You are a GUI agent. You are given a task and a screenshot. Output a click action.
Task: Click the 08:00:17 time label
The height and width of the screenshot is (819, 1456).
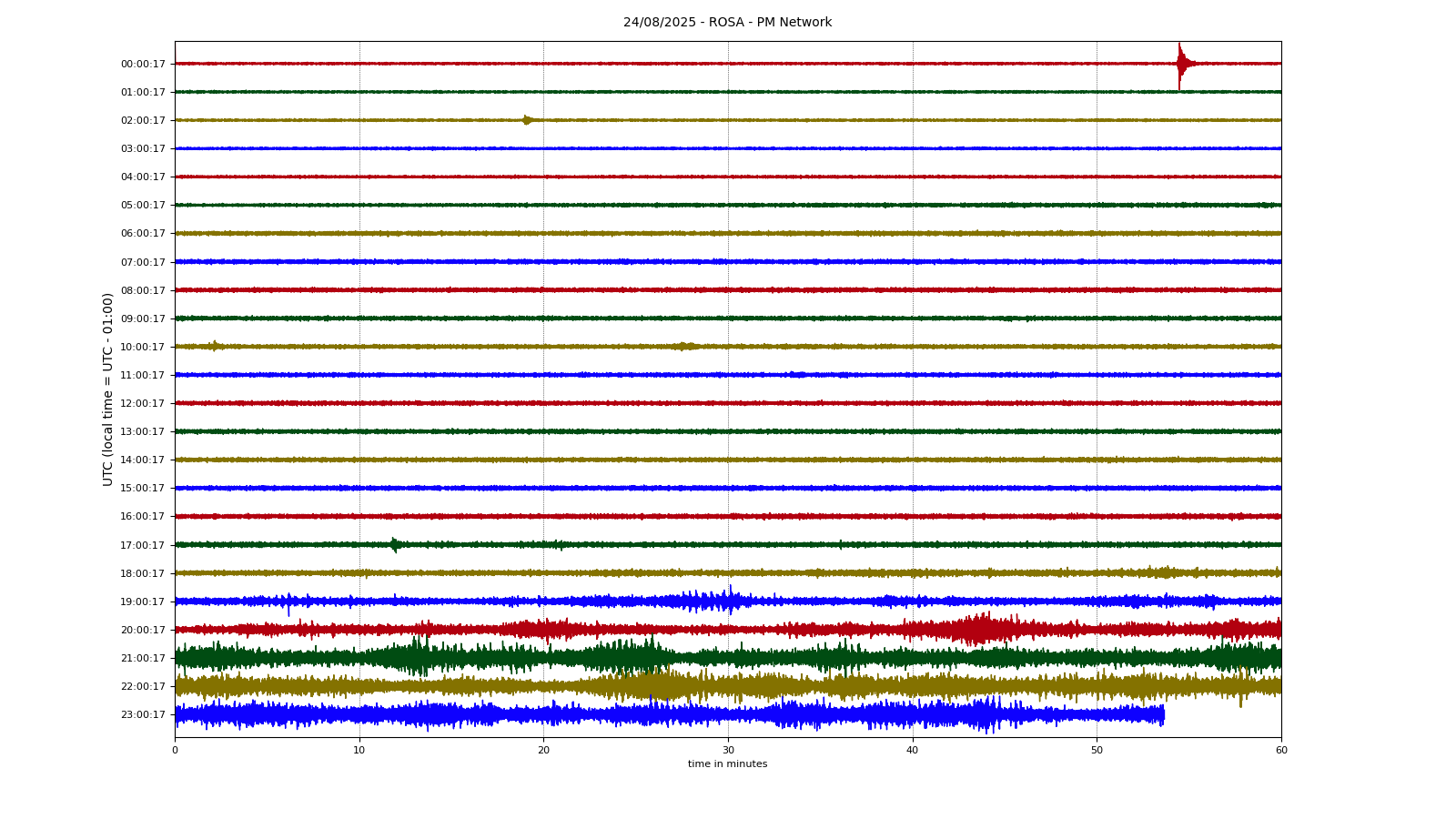(143, 290)
